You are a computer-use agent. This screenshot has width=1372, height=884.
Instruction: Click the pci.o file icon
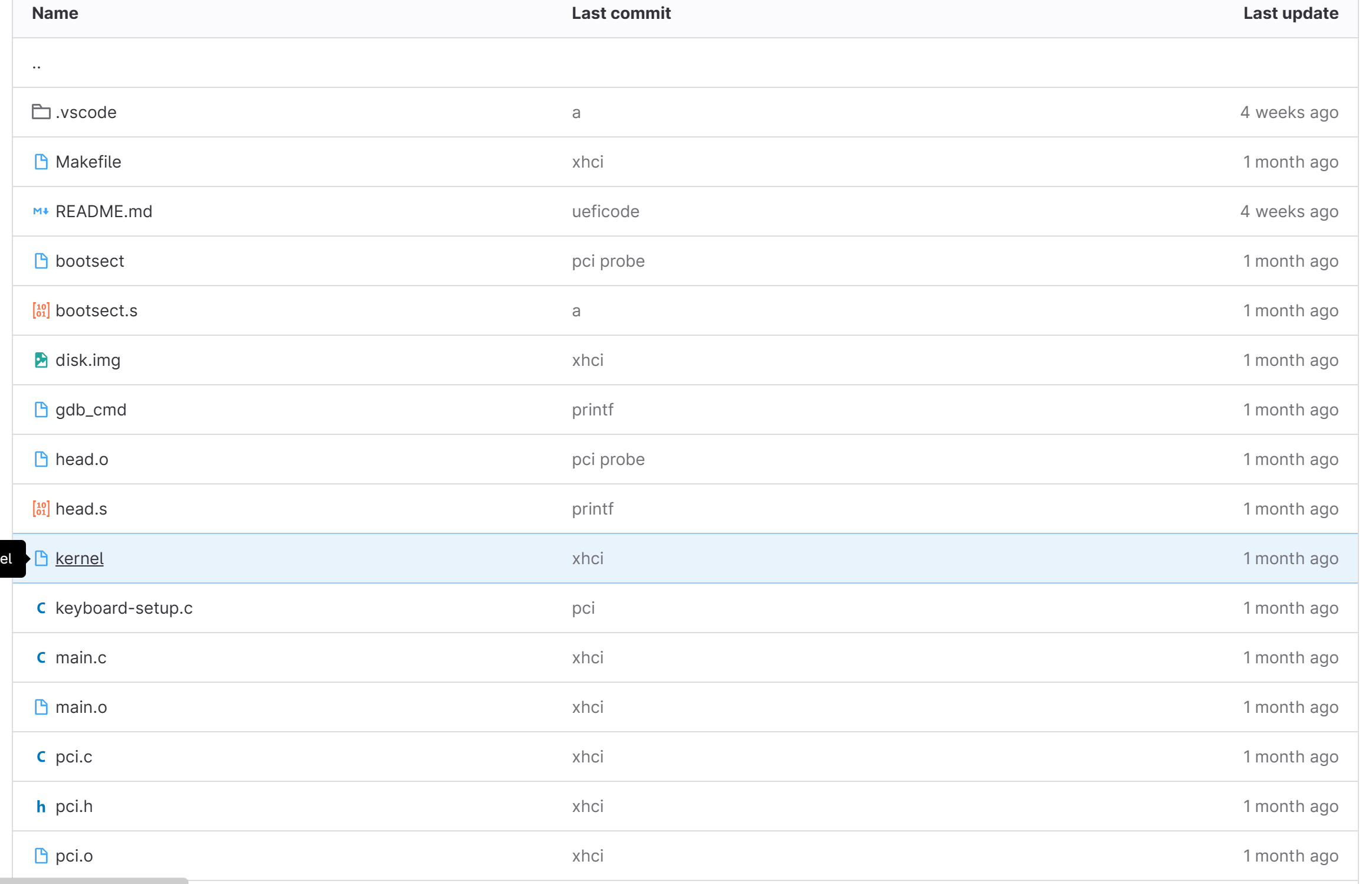[x=41, y=855]
